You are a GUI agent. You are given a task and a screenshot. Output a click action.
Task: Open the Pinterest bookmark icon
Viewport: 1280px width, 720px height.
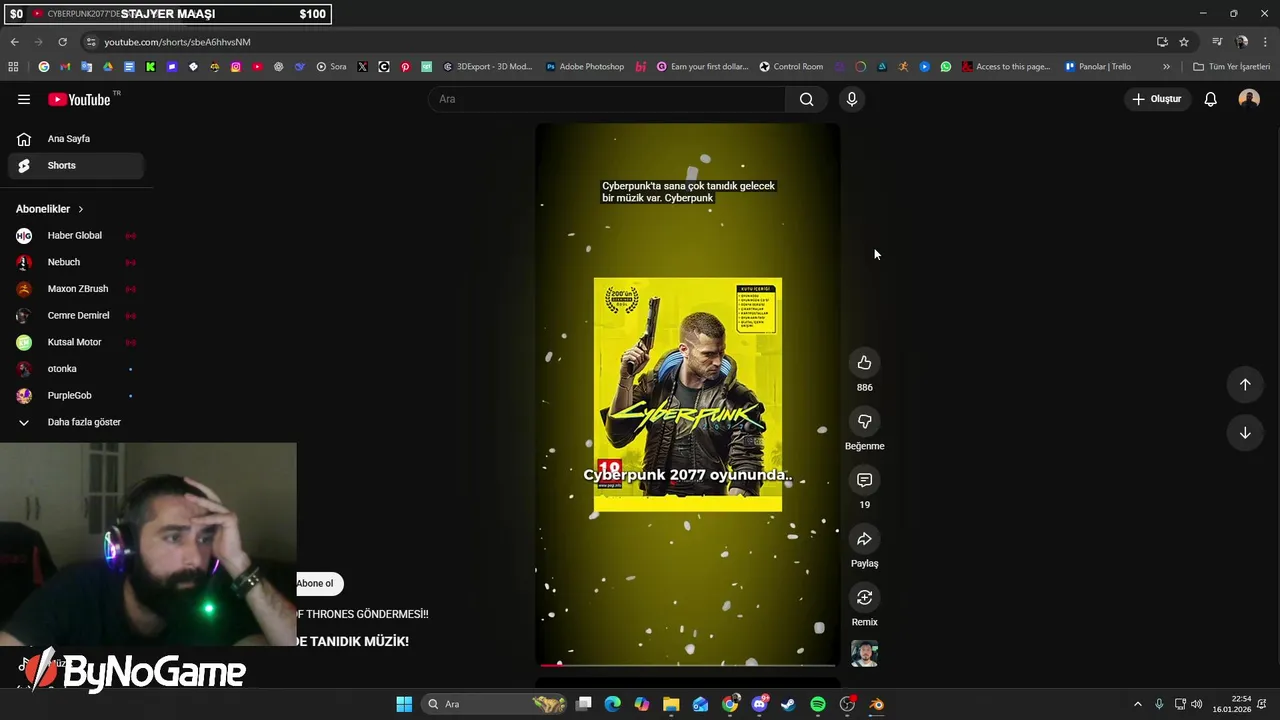405,67
